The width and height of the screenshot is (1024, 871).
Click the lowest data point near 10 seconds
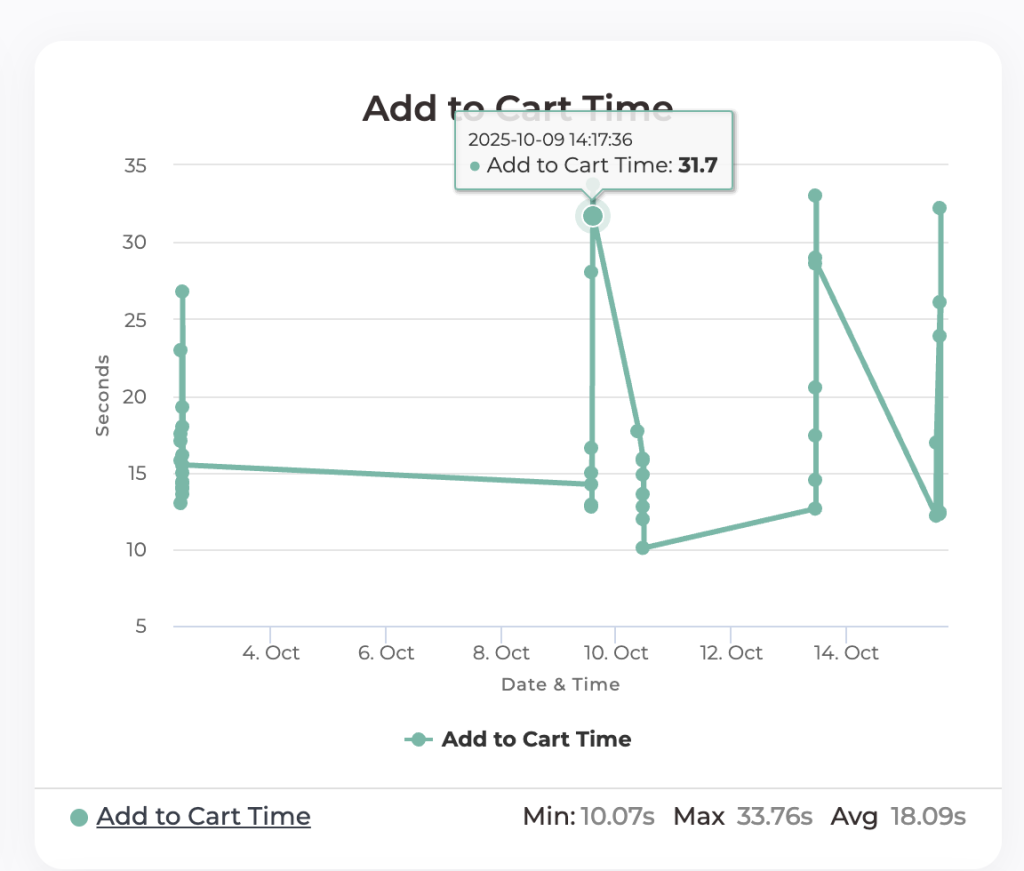[643, 547]
